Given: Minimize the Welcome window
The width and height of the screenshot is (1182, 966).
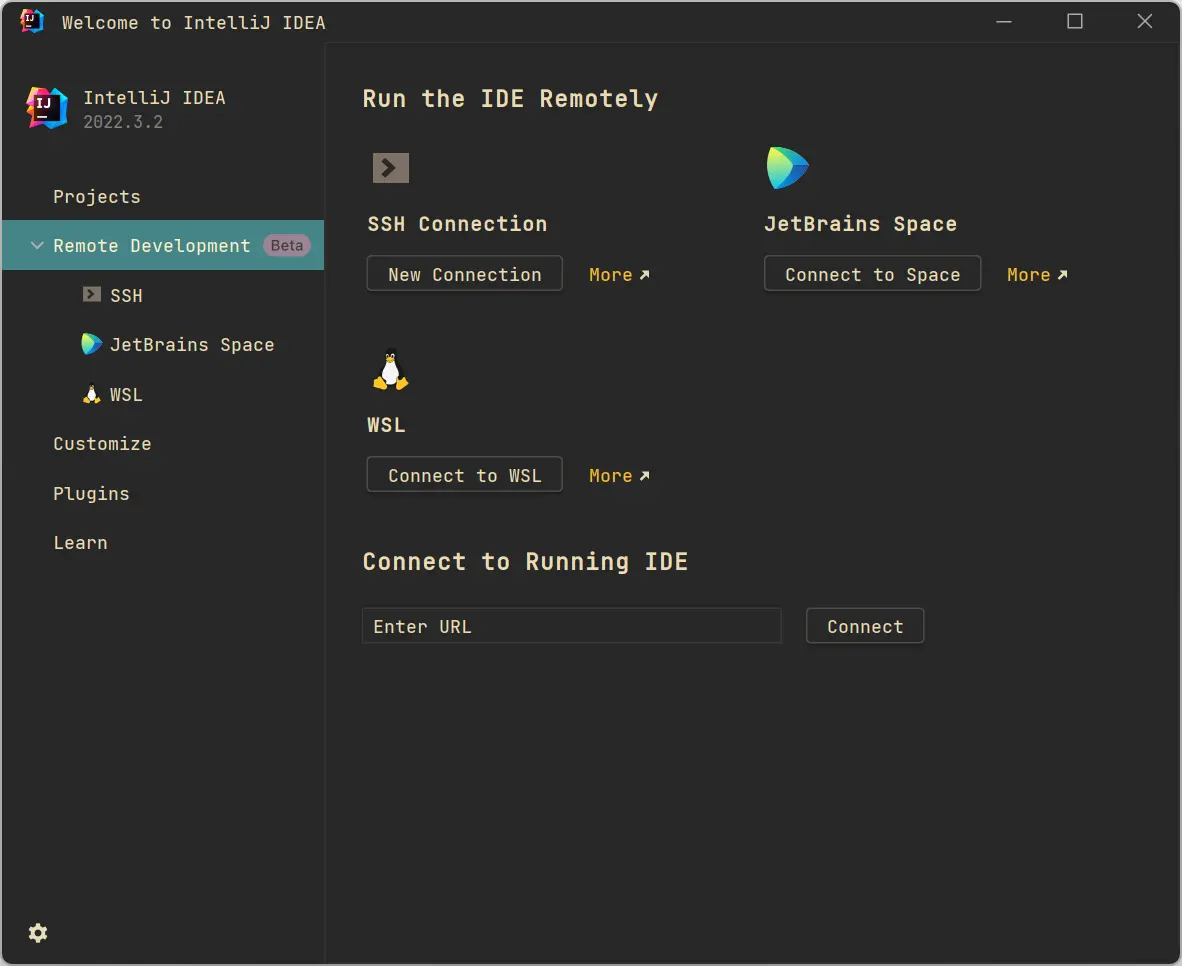Looking at the screenshot, I should (x=1004, y=21).
